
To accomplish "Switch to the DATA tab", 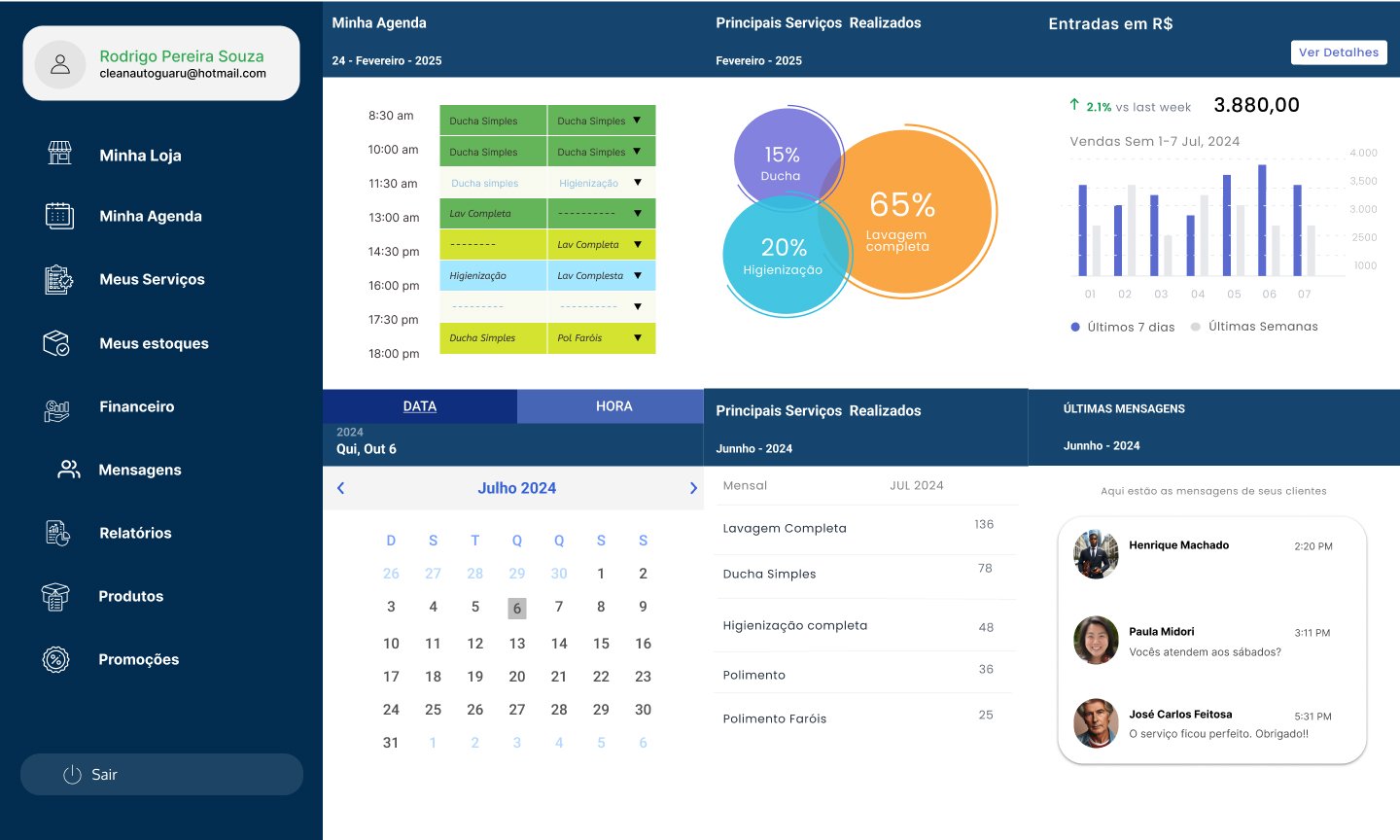I will 420,406.
